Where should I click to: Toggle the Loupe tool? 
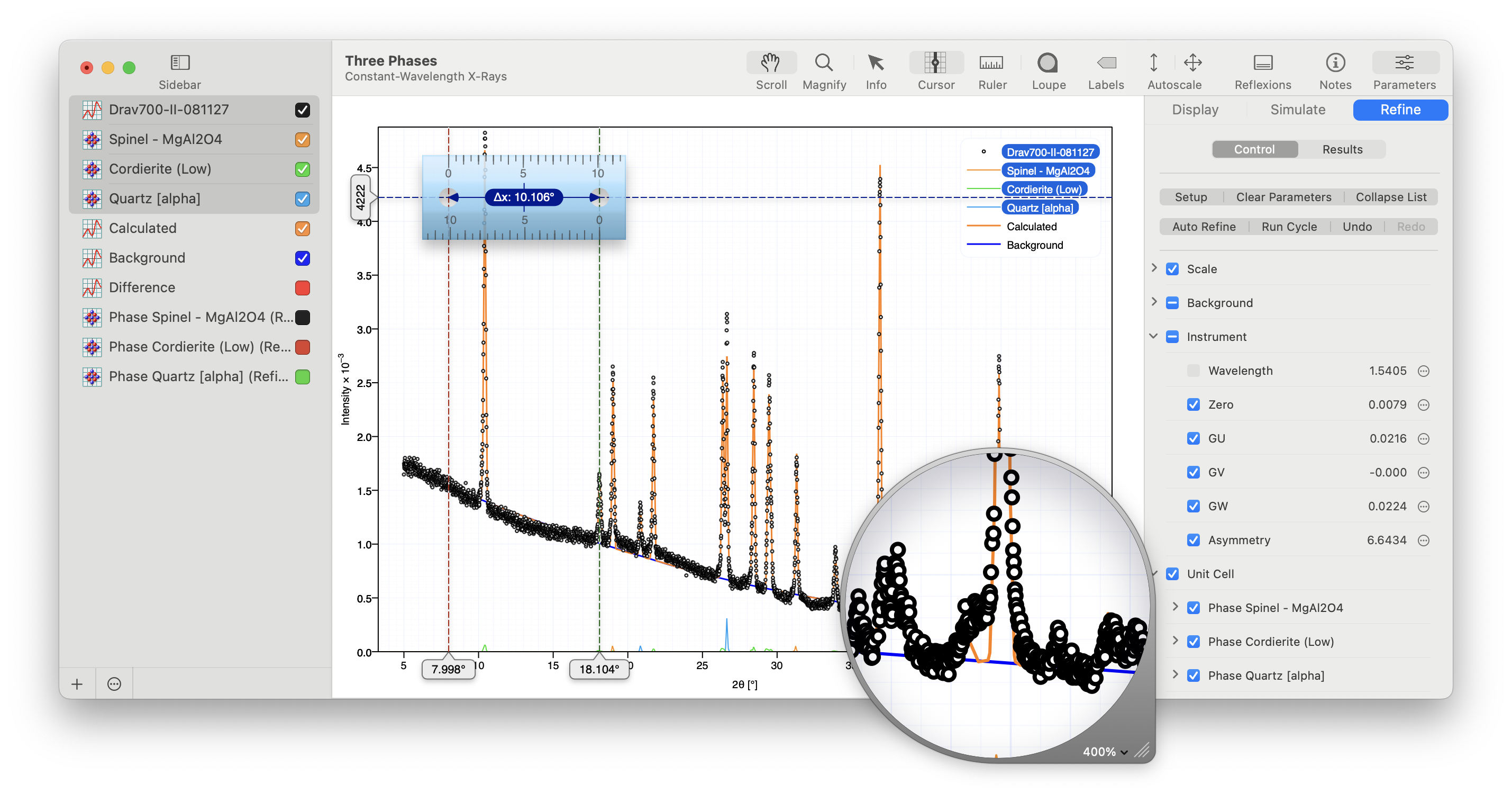coord(1048,62)
